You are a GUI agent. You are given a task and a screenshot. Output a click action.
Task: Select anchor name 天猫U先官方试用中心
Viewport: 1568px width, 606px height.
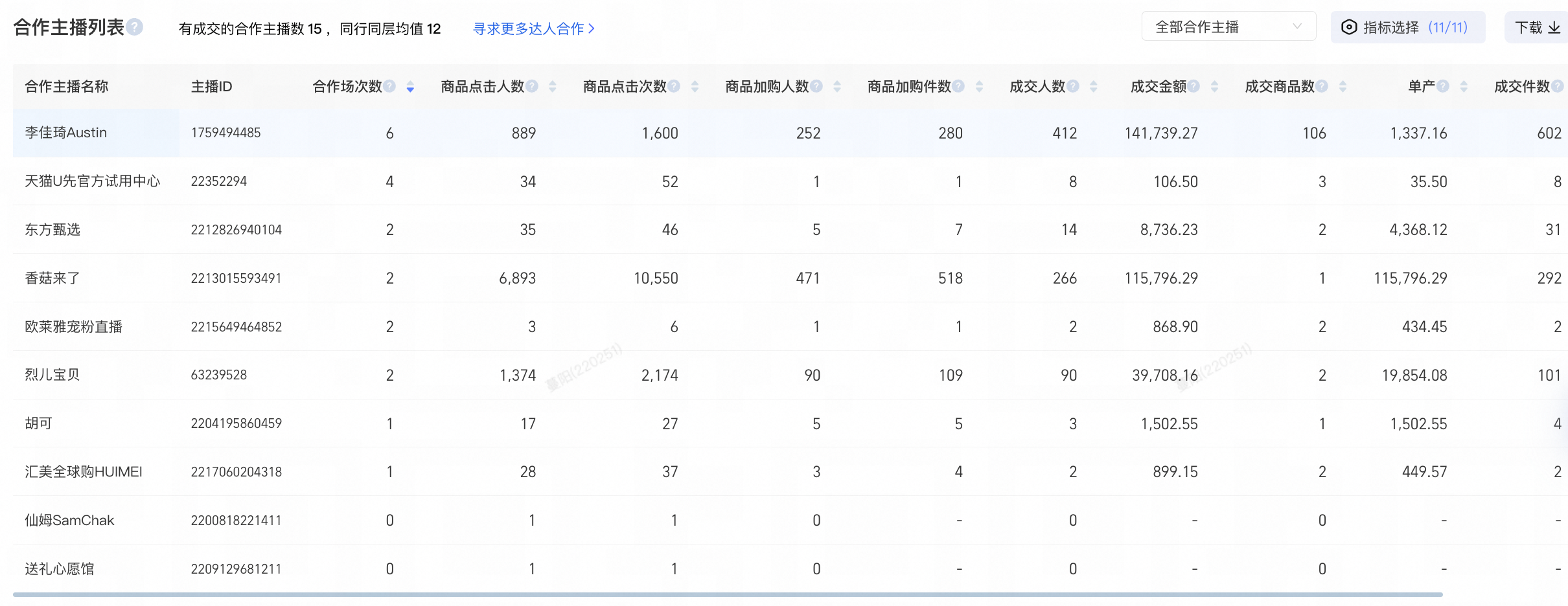click(x=92, y=181)
